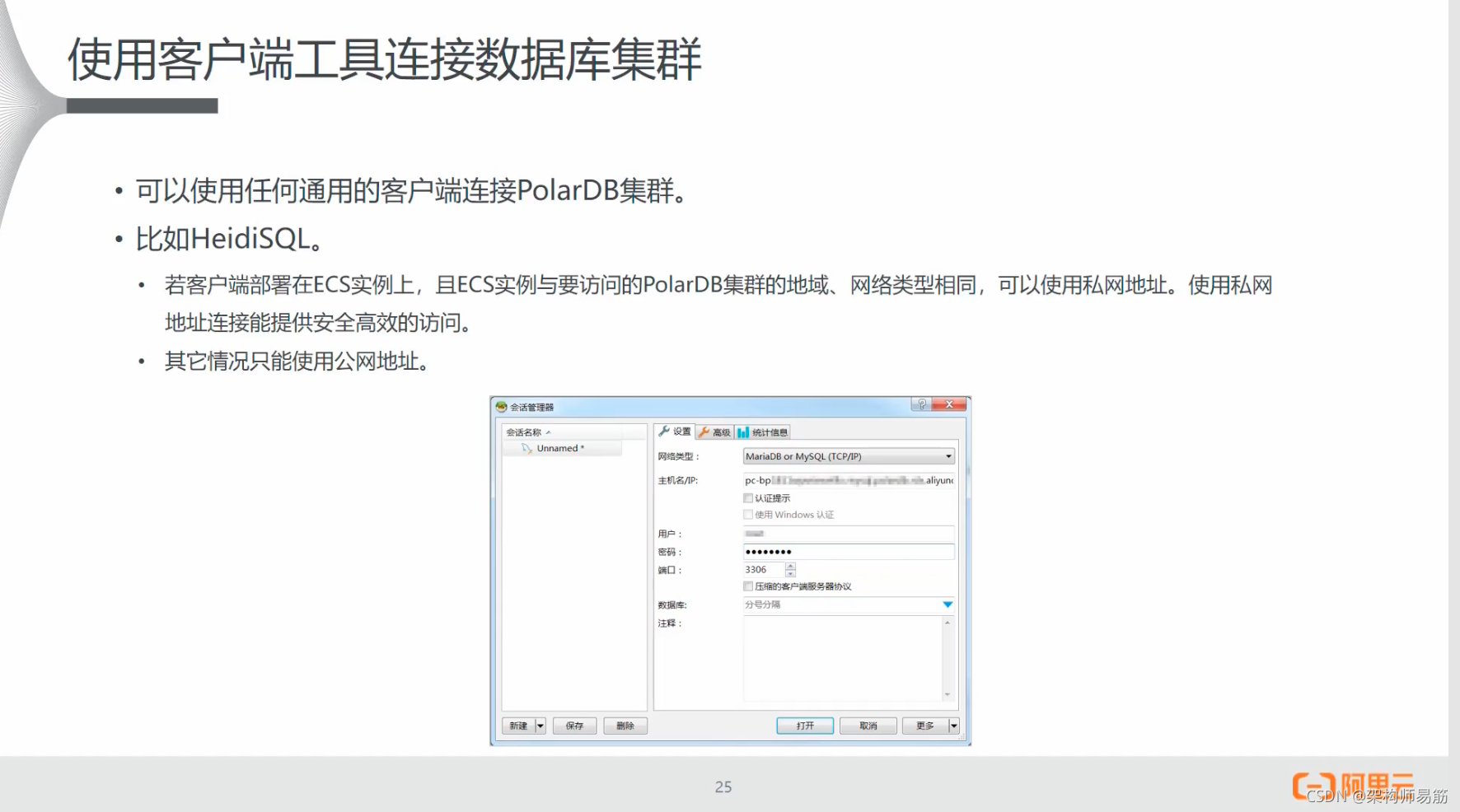Image resolution: width=1460 pixels, height=812 pixels.
Task: Click the 删除 button
Action: pos(625,726)
